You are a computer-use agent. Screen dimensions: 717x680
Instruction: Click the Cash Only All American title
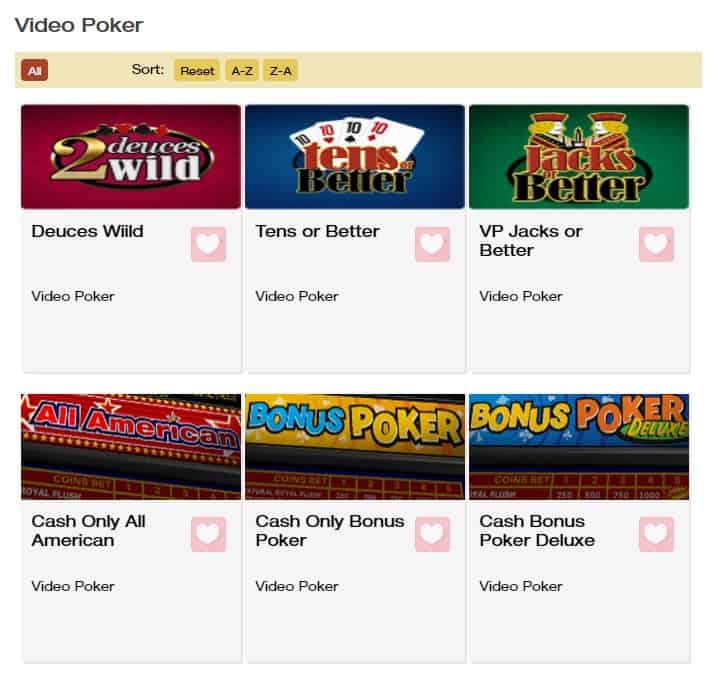[x=88, y=530]
